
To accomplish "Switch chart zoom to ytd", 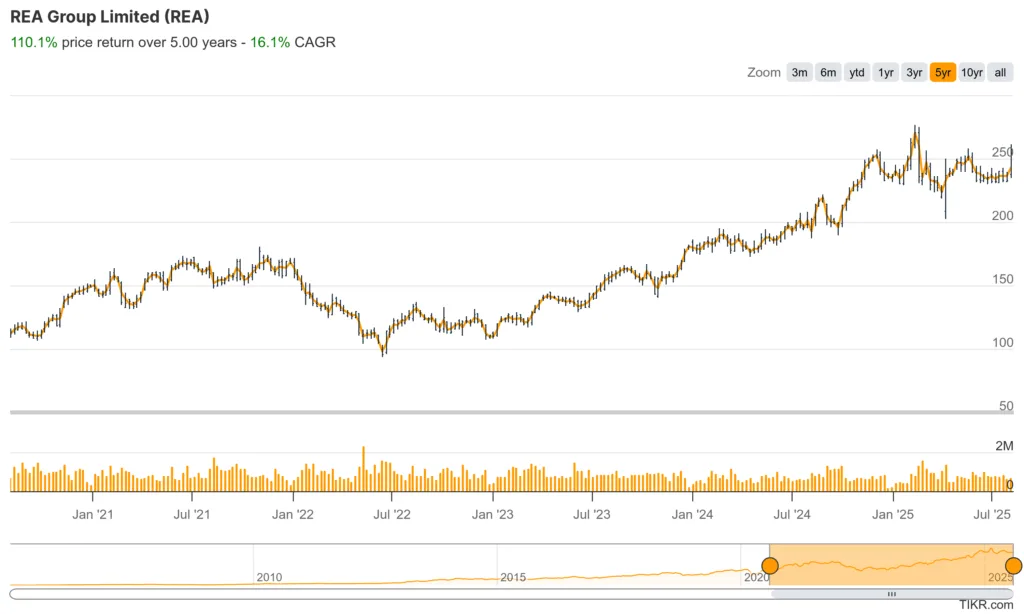I will point(857,72).
